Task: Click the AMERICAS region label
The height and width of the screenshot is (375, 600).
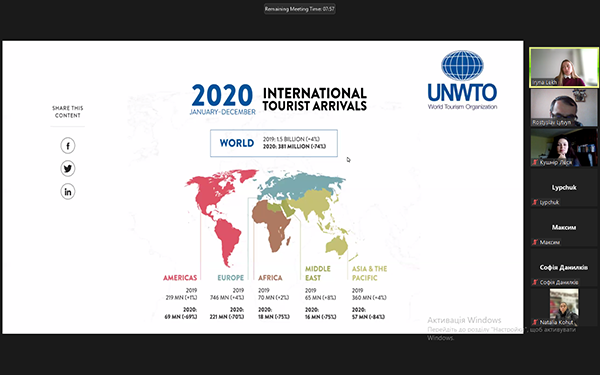Action: pyautogui.click(x=180, y=278)
